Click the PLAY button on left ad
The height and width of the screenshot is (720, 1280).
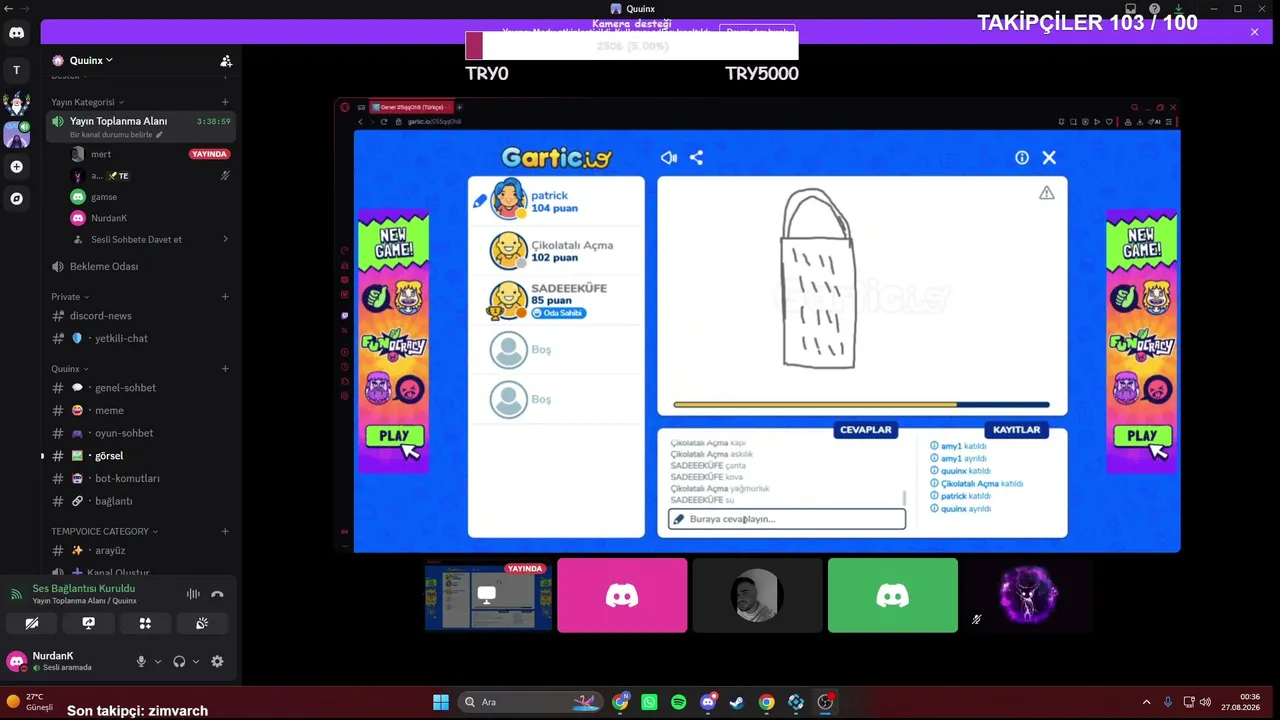click(394, 436)
